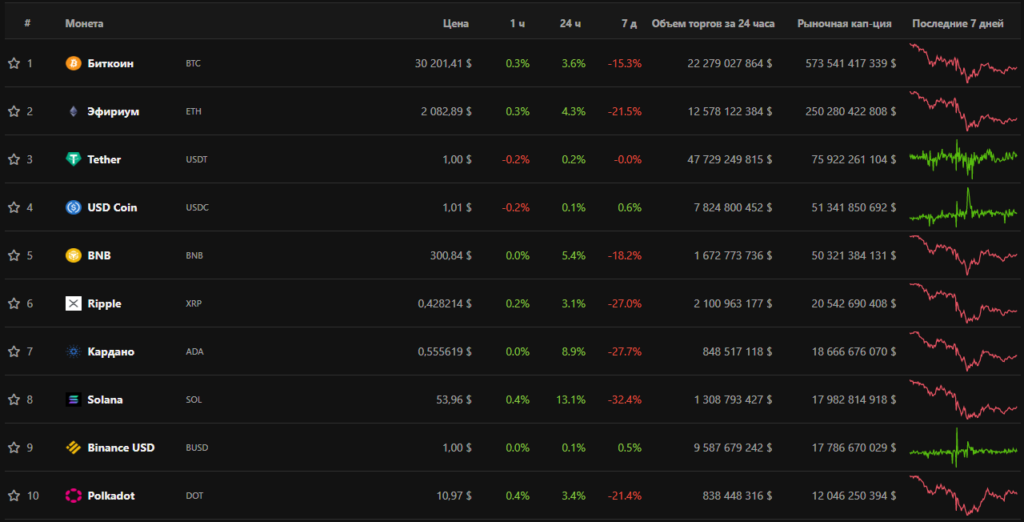View Ripple's 7-day sparkline chart
The width and height of the screenshot is (1024, 522).
(x=963, y=303)
